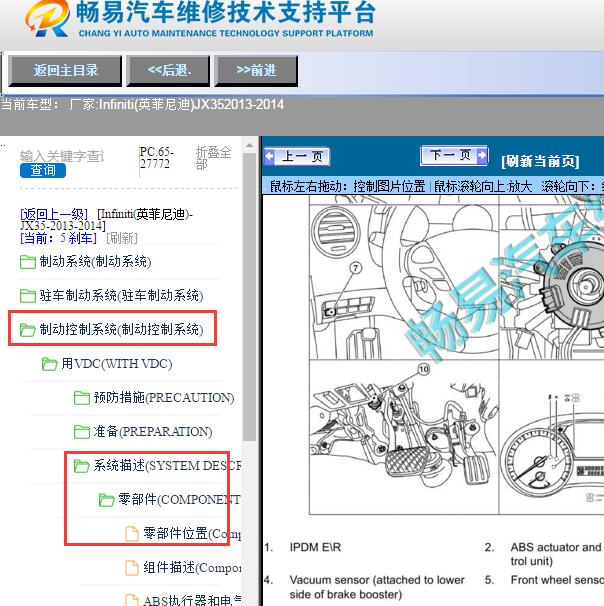The height and width of the screenshot is (606, 604).
Task: Open 零部件位置 document in tree
Action: 192,534
